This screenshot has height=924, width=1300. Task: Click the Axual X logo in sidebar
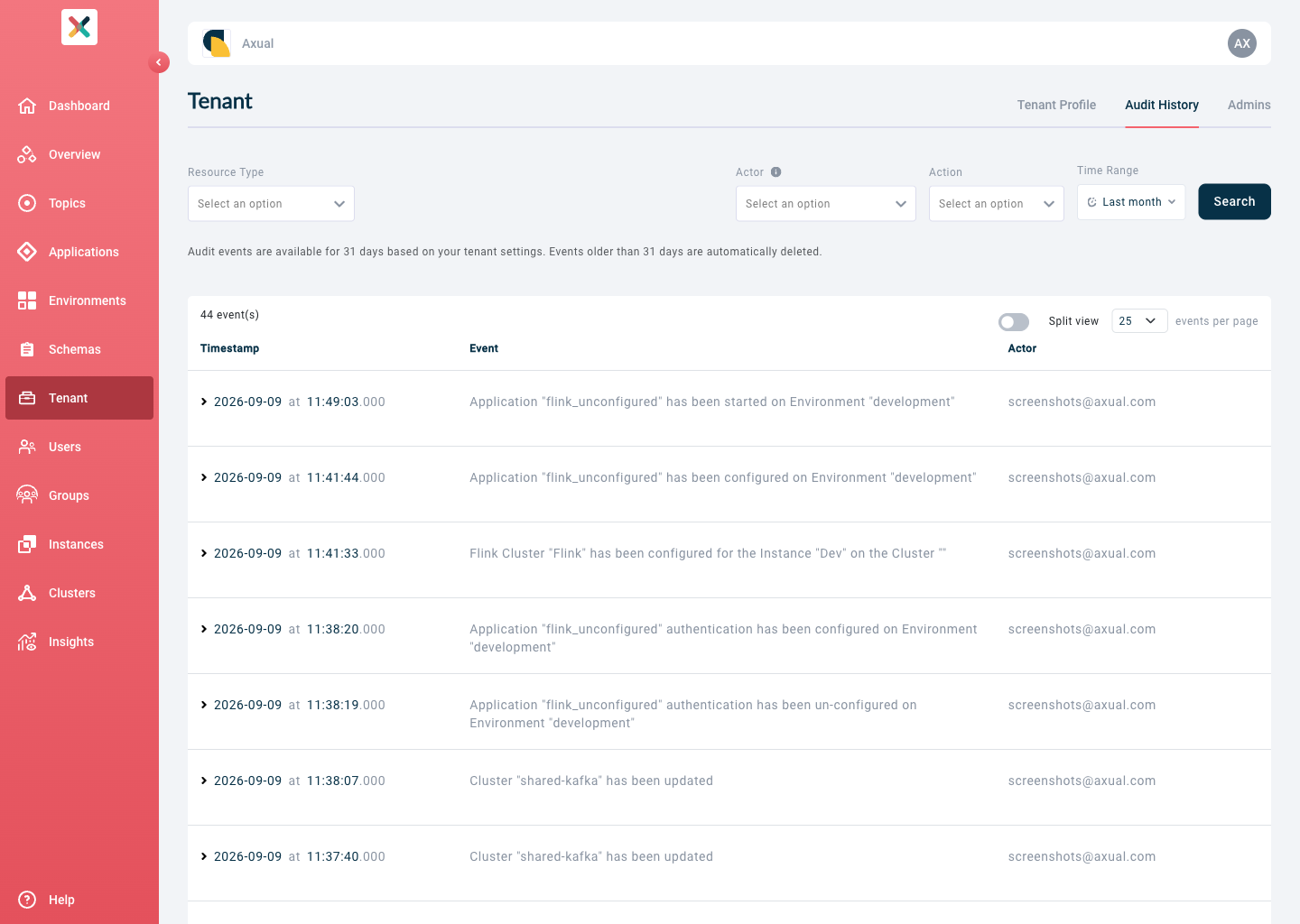pyautogui.click(x=79, y=27)
